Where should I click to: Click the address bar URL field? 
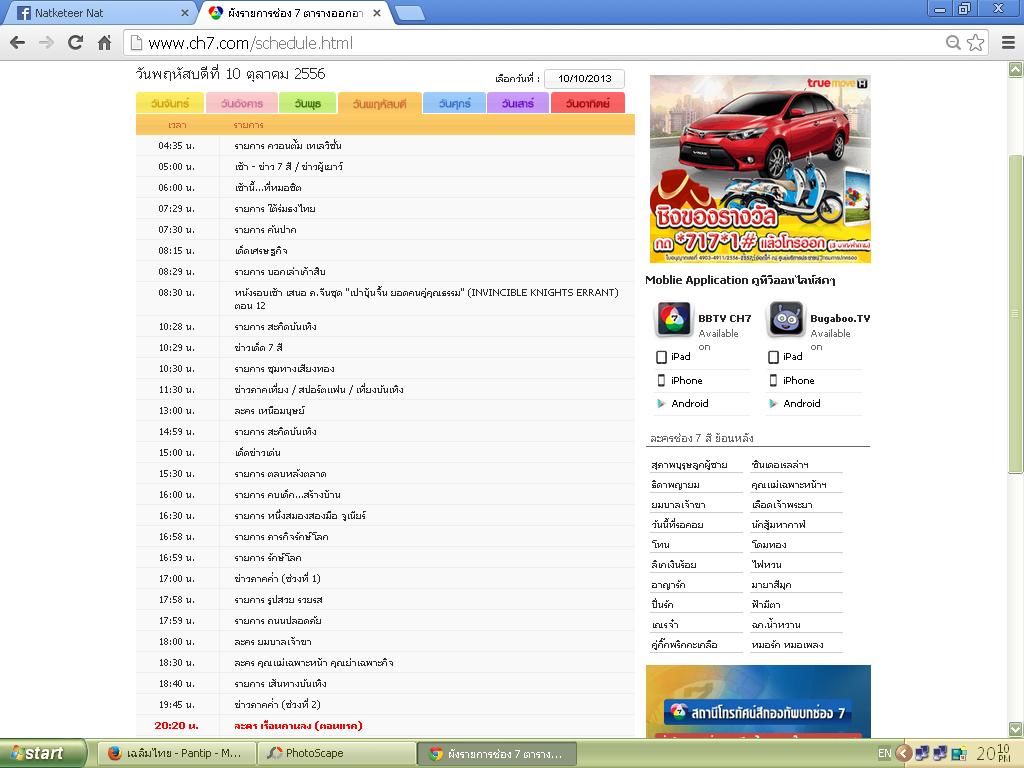click(532, 43)
